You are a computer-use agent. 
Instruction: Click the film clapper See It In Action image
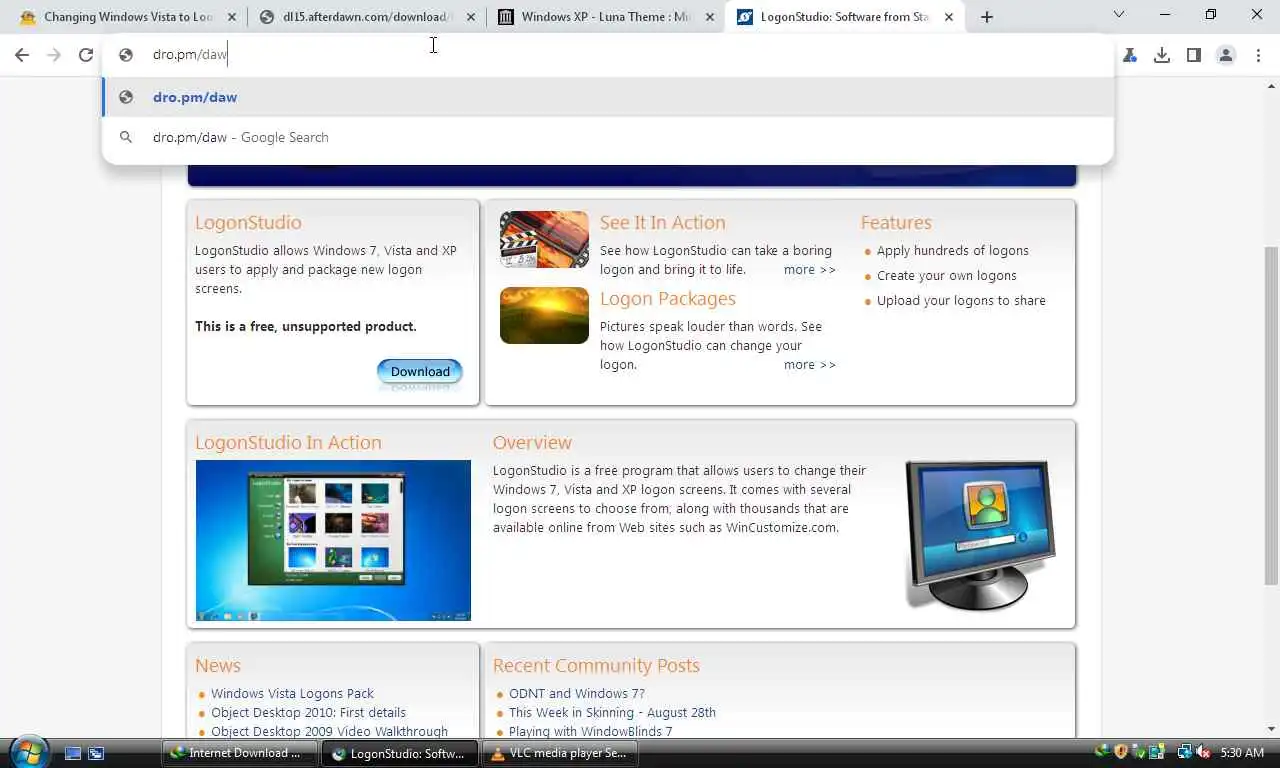[x=544, y=240]
